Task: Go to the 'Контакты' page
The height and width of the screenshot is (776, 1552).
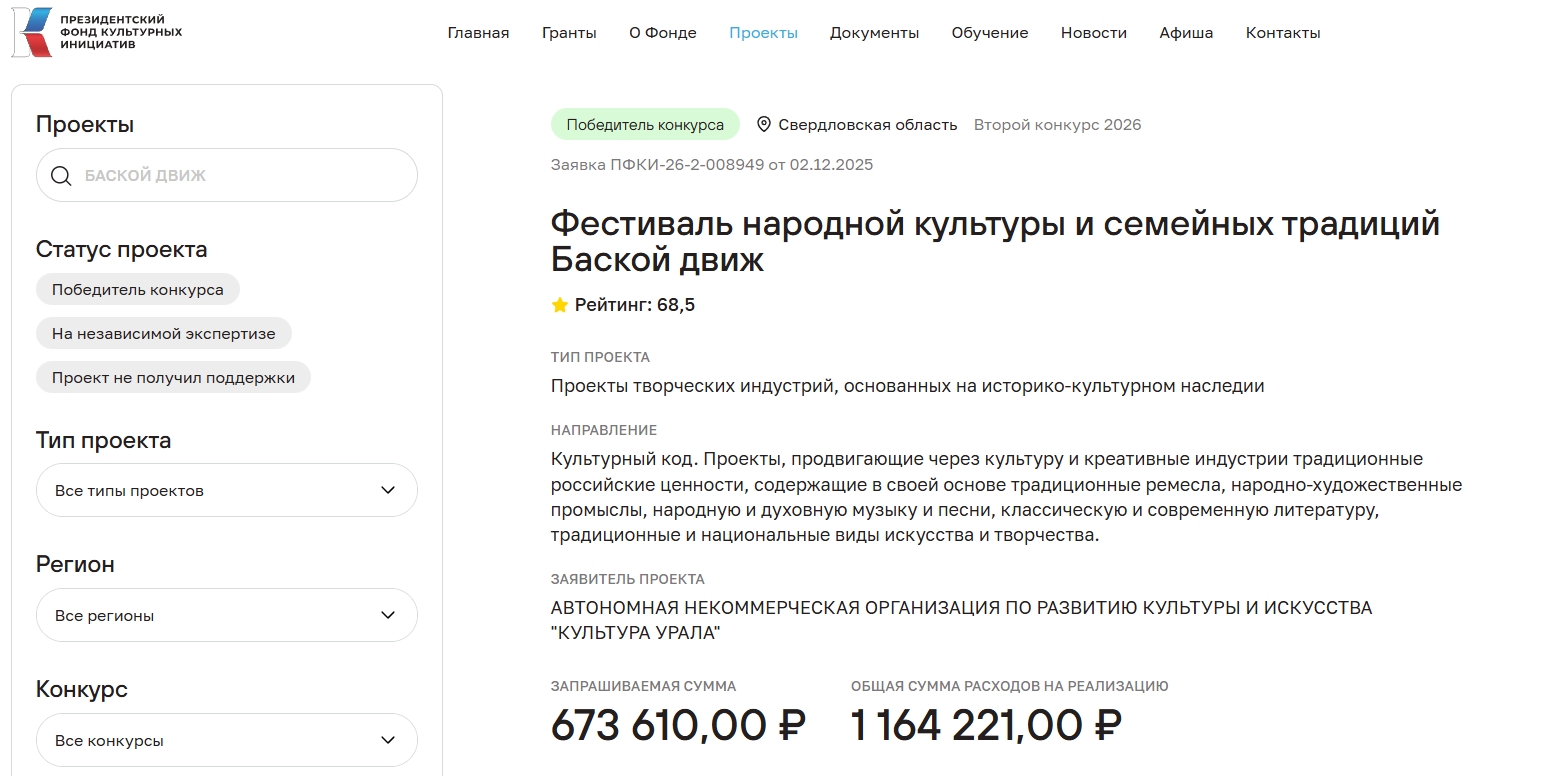Action: [1282, 33]
